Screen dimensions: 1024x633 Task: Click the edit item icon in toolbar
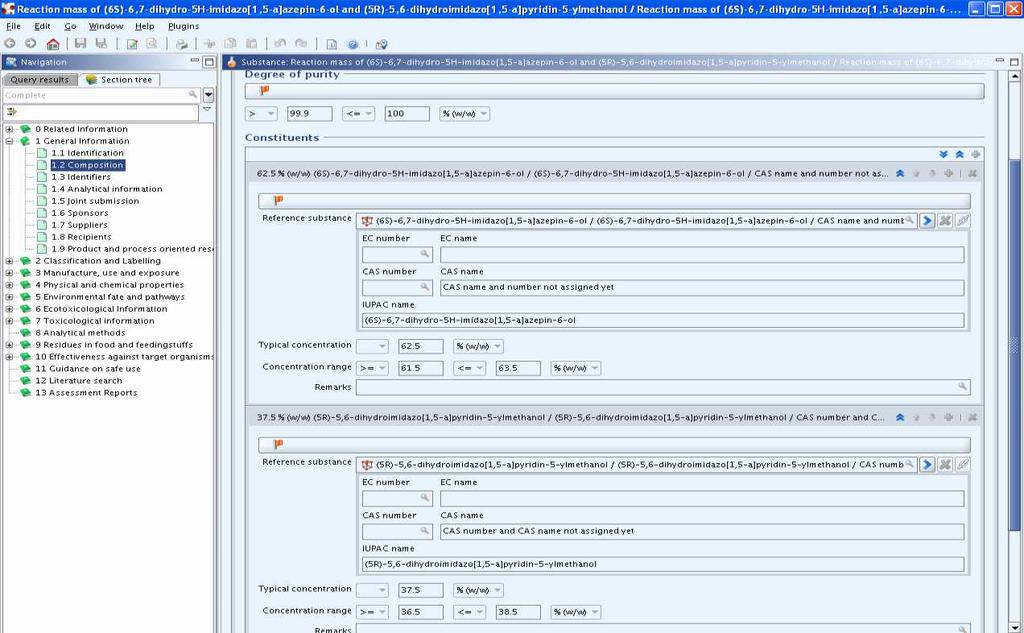click(132, 44)
